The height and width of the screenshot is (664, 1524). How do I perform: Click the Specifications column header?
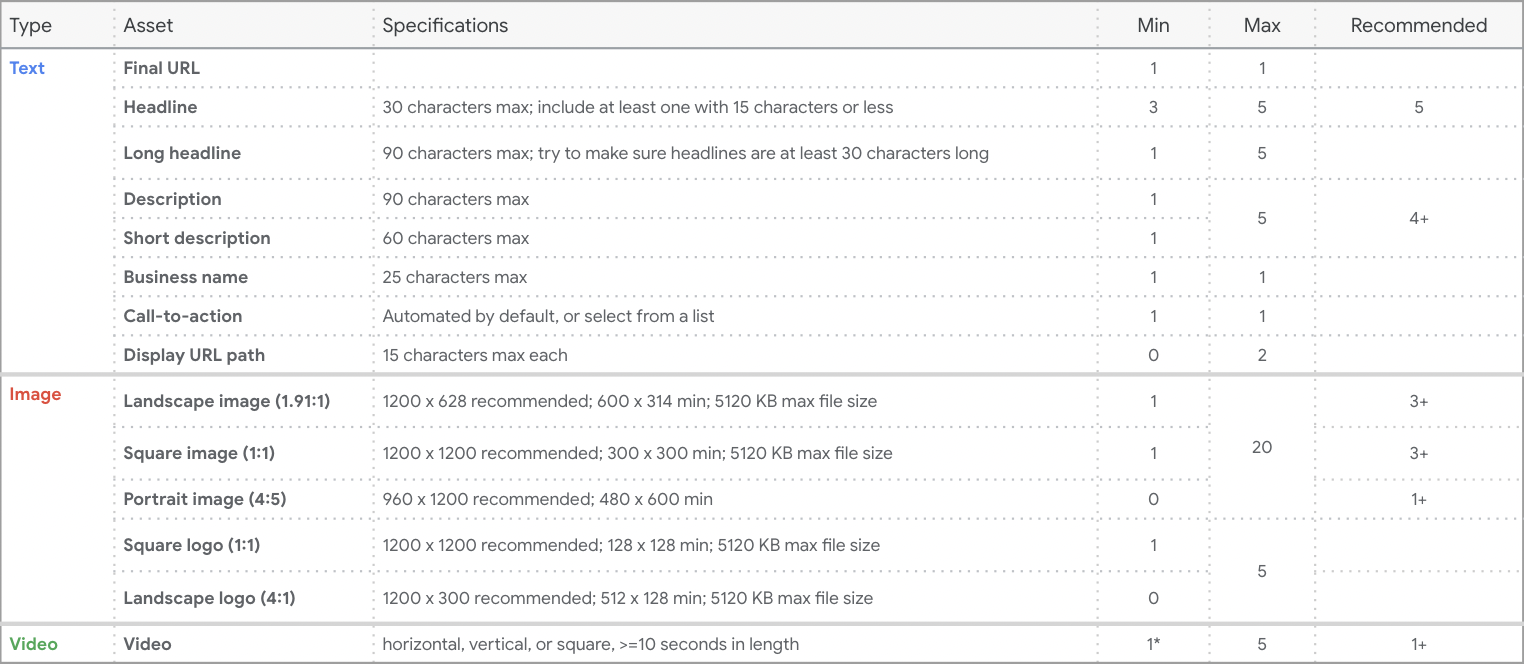445,26
